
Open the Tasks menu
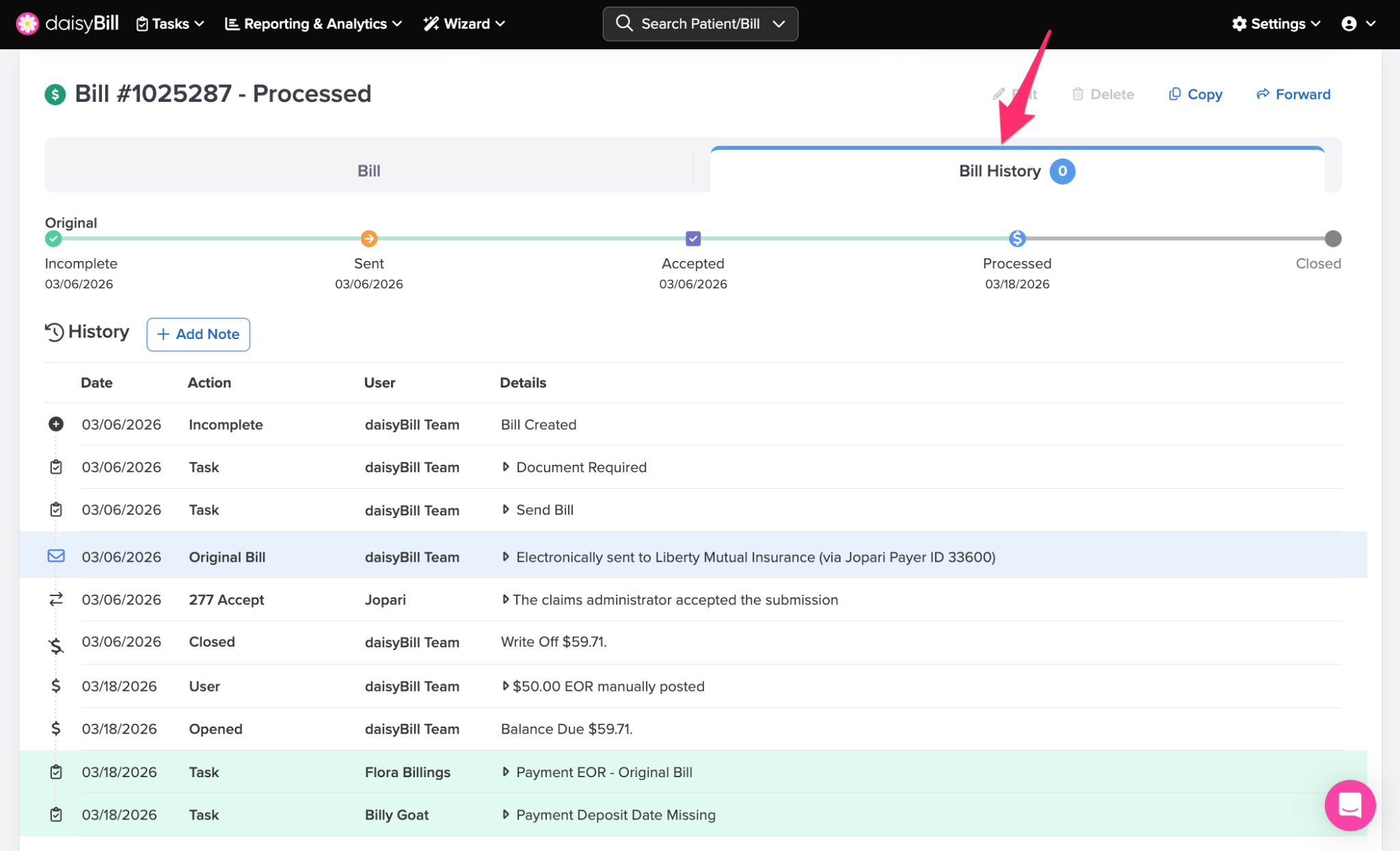[x=170, y=24]
